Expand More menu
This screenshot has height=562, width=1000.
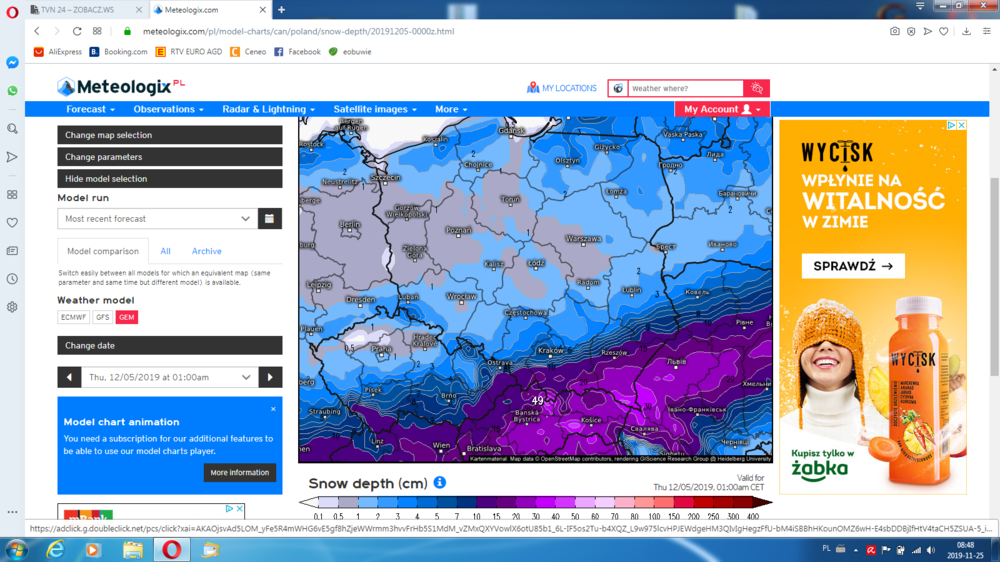451,109
